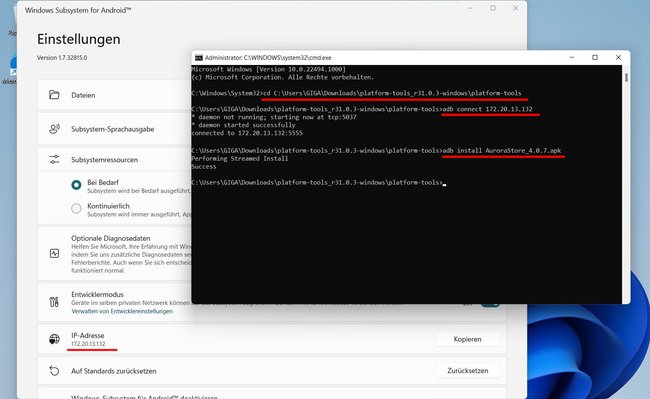This screenshot has height=399, width=650.
Task: Select the Bei Bedarf radio option
Action: tap(76, 185)
